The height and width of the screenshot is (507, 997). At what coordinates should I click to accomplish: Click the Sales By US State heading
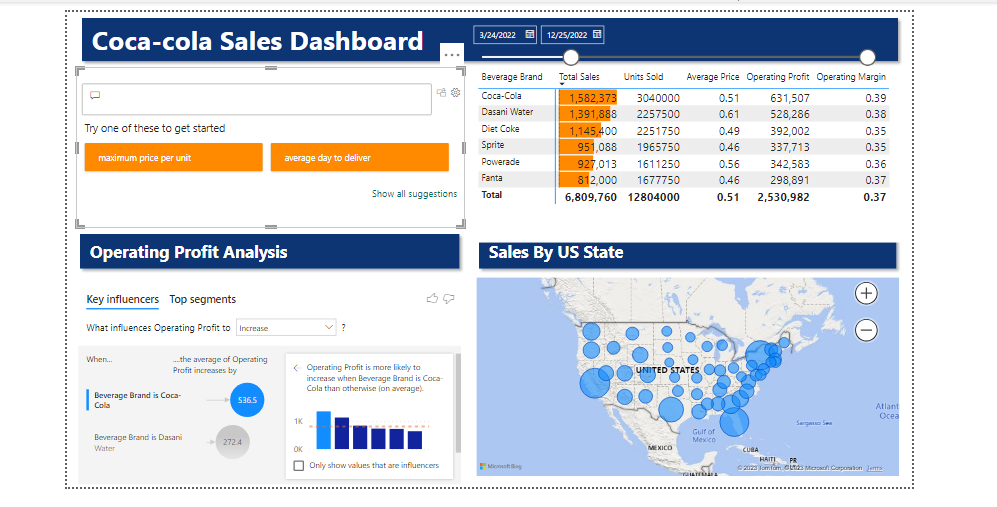coord(556,253)
